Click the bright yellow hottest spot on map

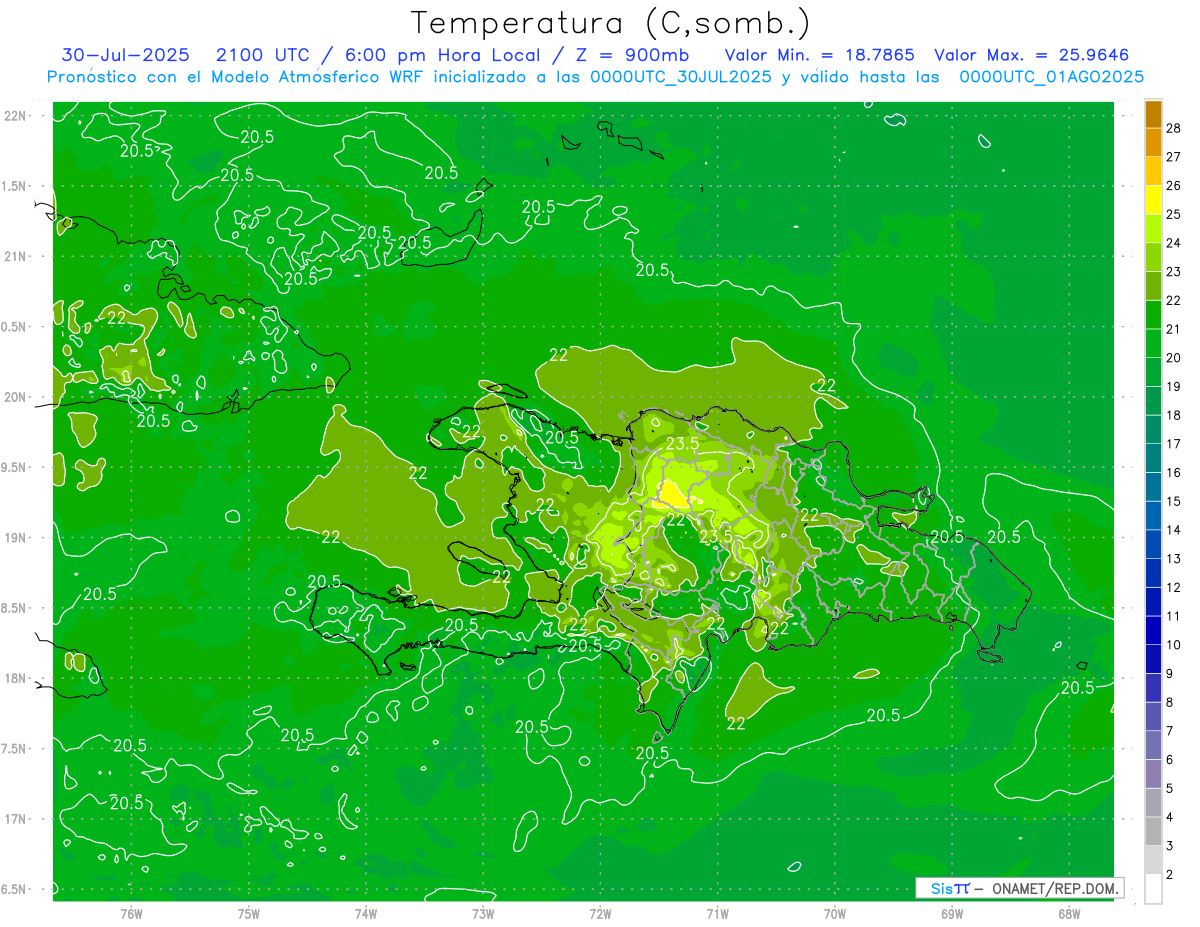point(672,494)
